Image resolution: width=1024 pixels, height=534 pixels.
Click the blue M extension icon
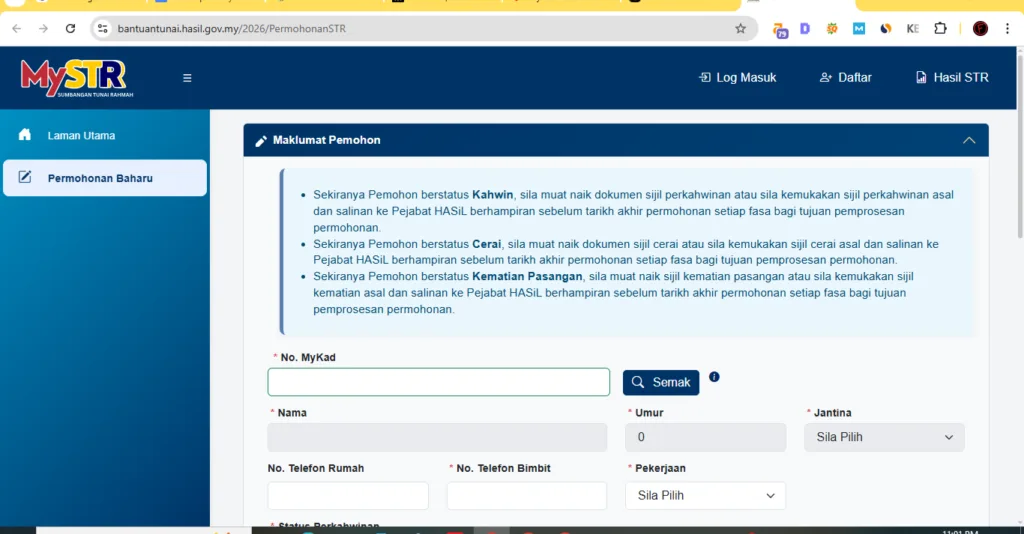[x=859, y=28]
